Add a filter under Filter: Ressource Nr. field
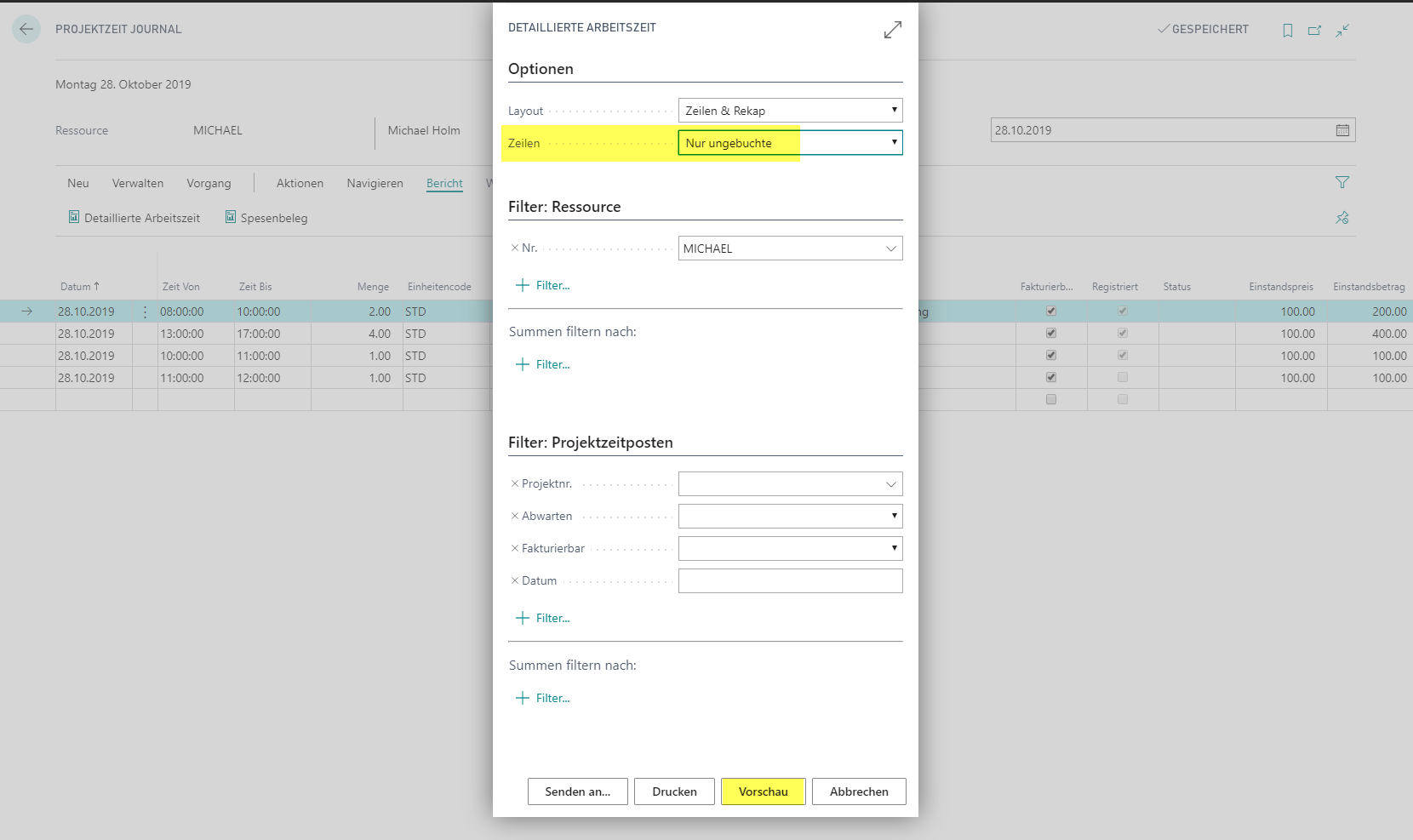The height and width of the screenshot is (840, 1413). (x=543, y=285)
